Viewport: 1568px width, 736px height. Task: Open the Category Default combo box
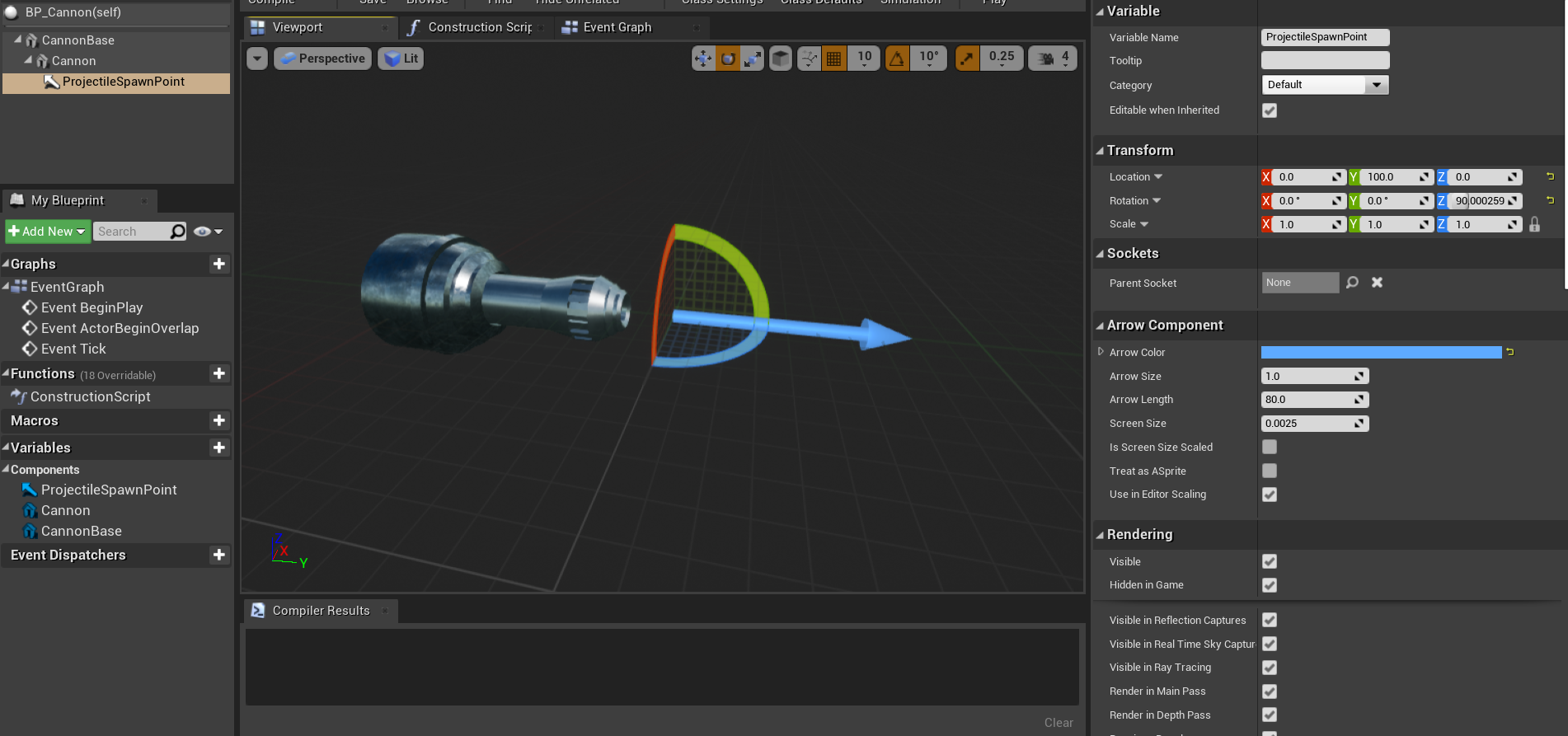click(x=1325, y=85)
